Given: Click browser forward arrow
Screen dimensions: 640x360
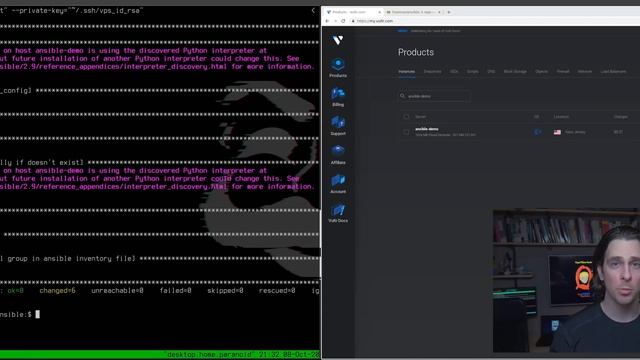Looking at the screenshot, I should tap(335, 21).
